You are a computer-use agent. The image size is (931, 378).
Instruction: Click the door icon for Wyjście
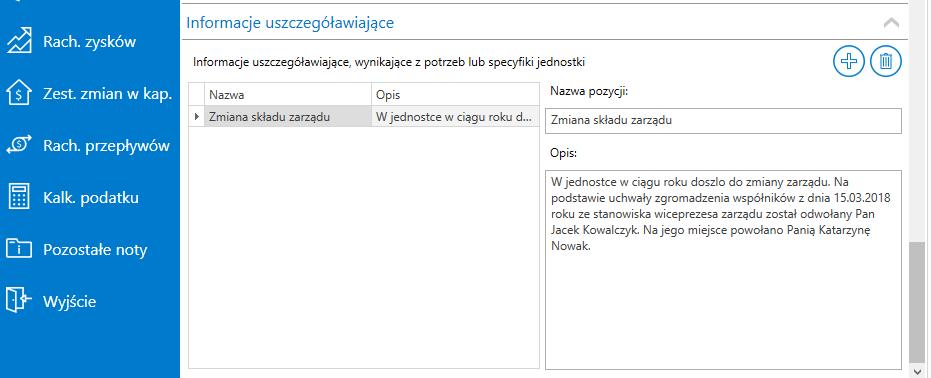point(18,300)
